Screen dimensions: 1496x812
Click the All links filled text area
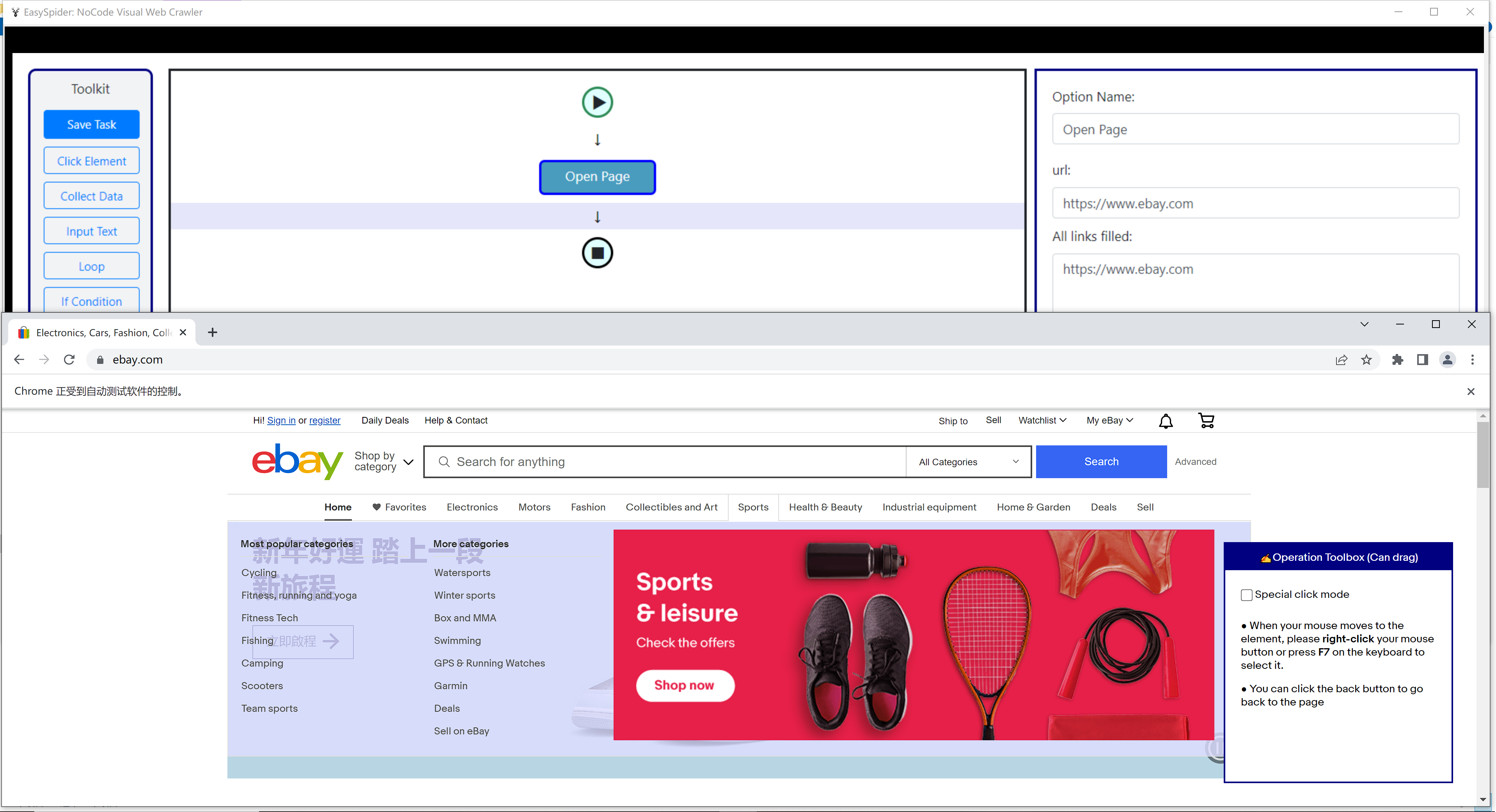click(x=1255, y=282)
